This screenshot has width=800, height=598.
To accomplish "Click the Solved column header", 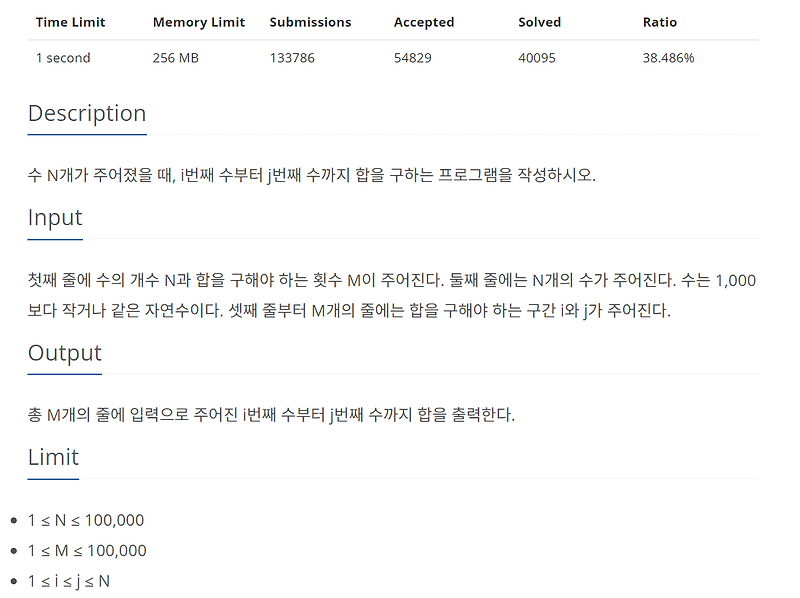I will coord(539,22).
